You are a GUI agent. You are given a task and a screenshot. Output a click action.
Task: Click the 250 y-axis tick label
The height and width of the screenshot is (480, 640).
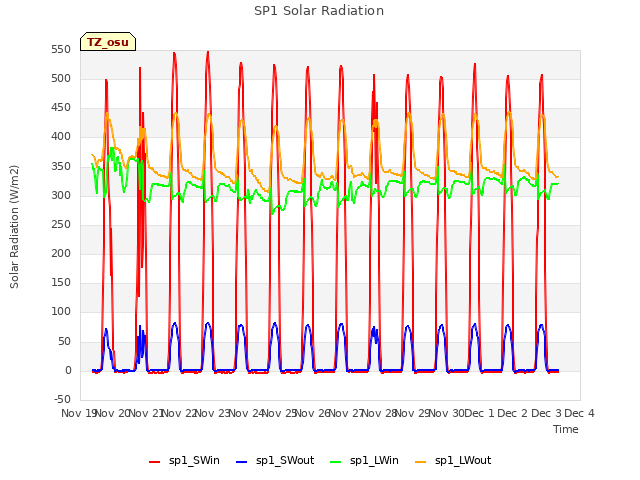61,224
